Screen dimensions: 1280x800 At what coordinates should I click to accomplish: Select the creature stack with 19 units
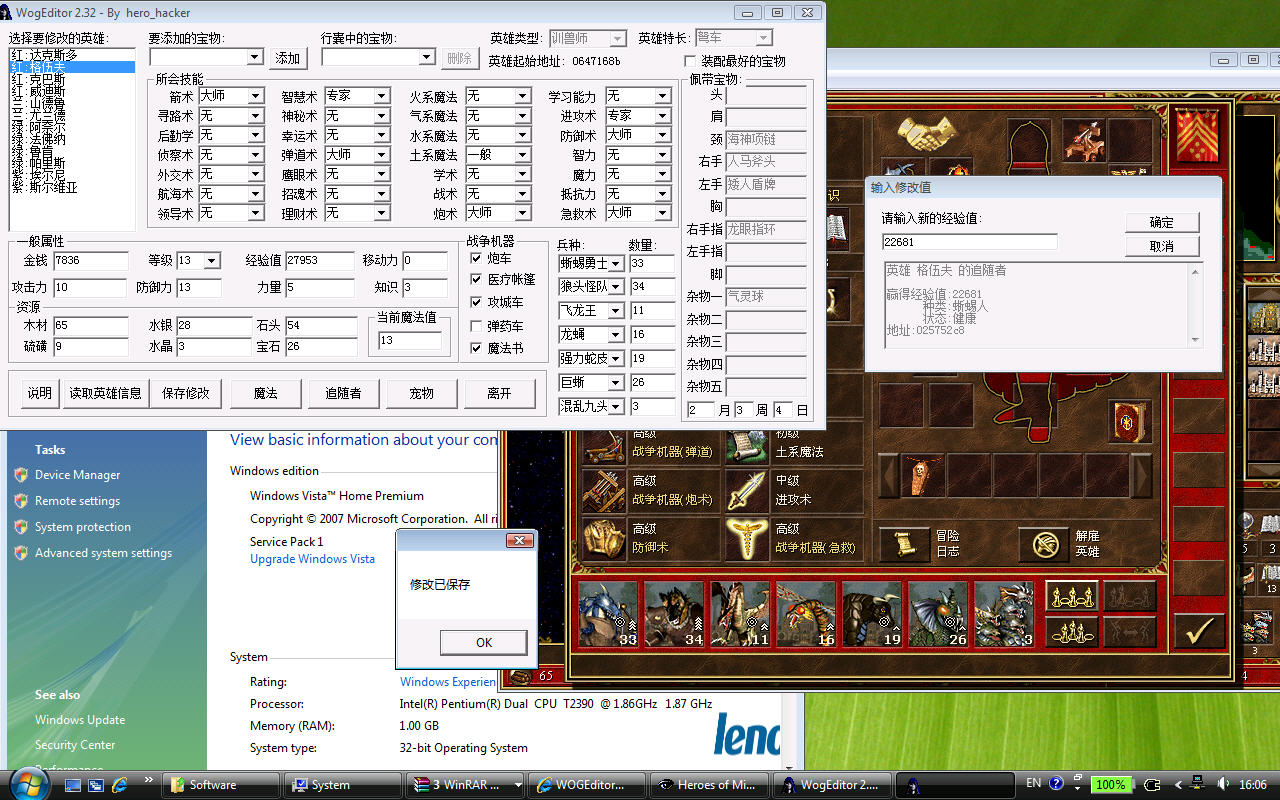coord(872,614)
